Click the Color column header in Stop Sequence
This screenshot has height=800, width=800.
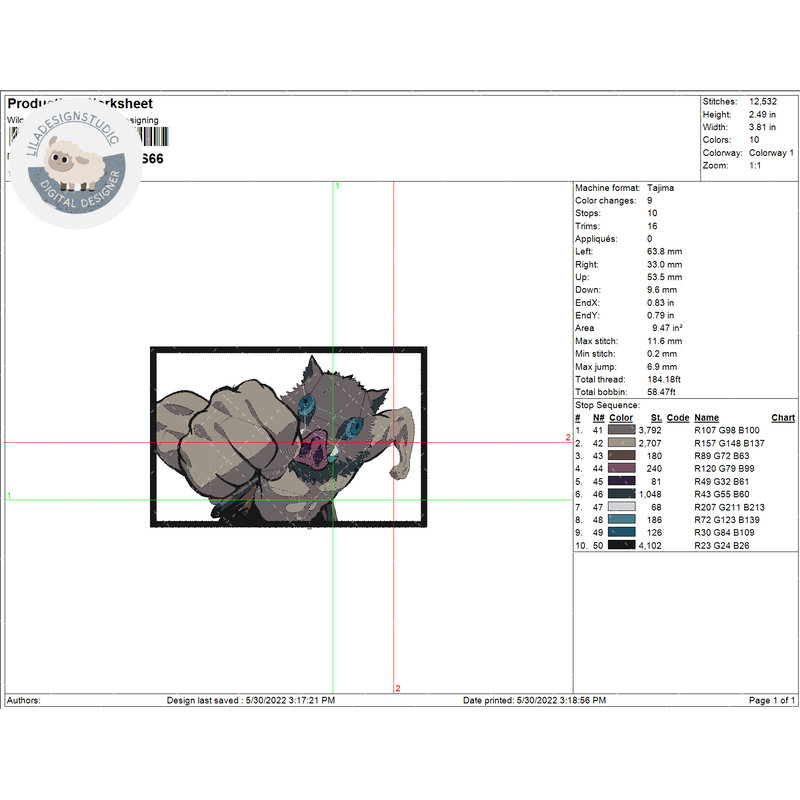pyautogui.click(x=621, y=418)
